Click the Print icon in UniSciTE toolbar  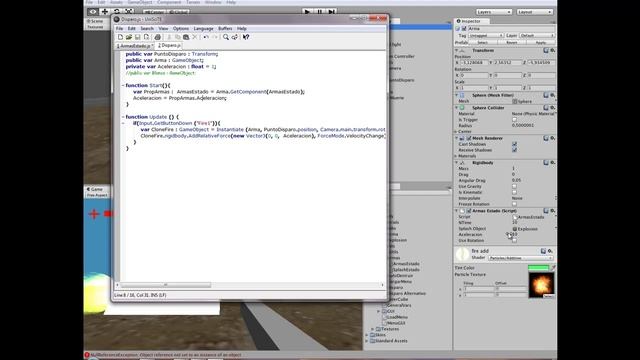(x=158, y=37)
